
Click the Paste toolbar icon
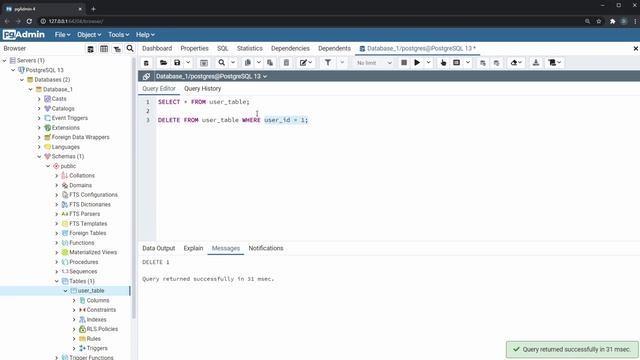tap(270, 63)
